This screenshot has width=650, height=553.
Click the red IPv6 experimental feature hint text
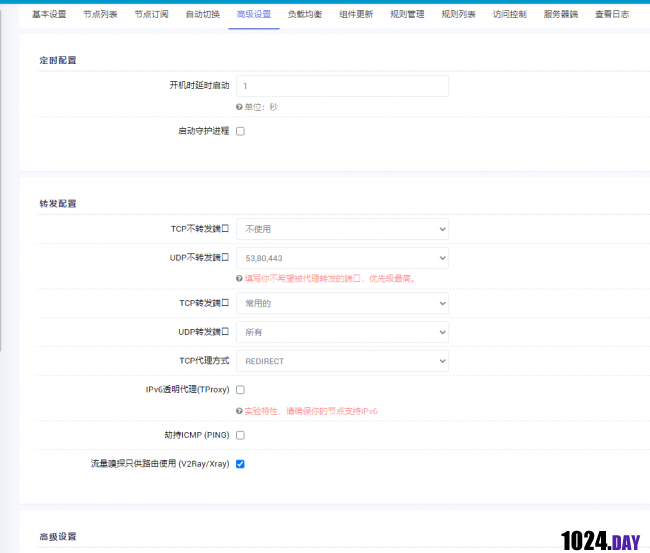(311, 411)
